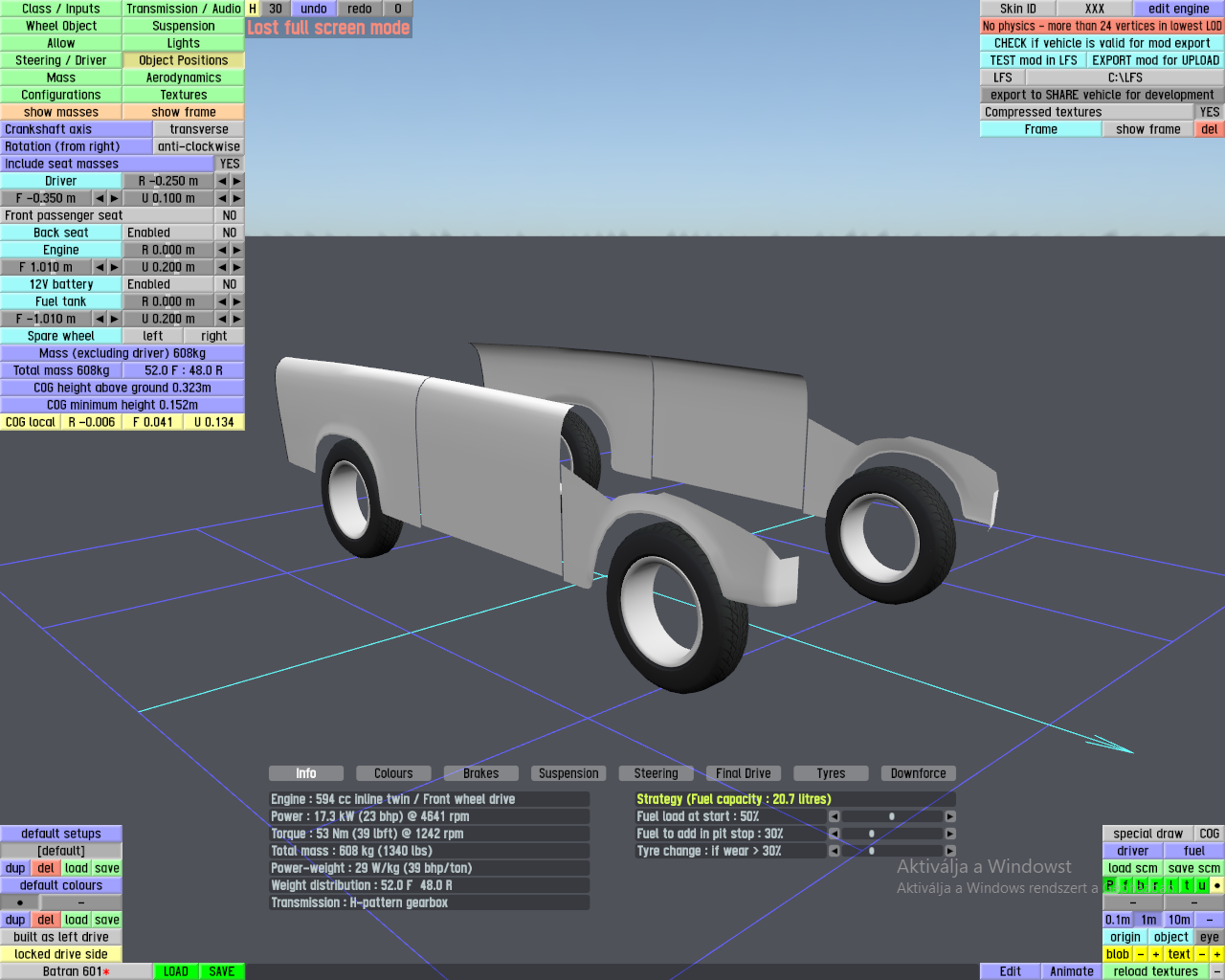Decrease Engine F position with left arrow
This screenshot has width=1225, height=980.
click(100, 267)
